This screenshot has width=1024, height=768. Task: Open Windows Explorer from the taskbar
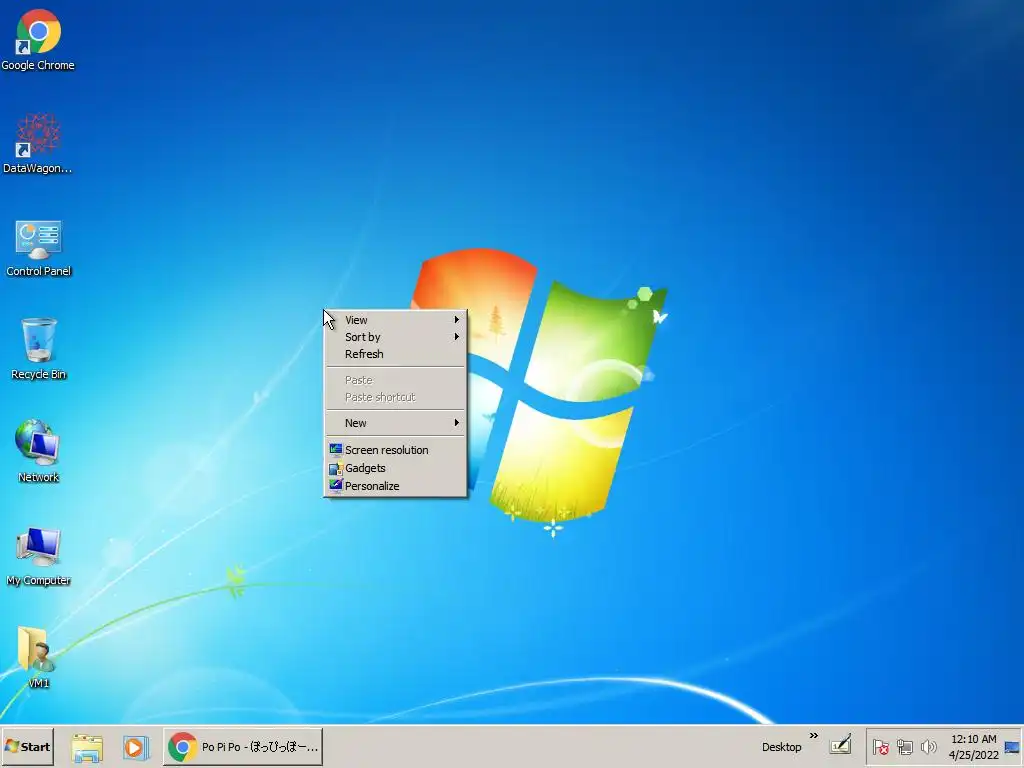tap(87, 747)
